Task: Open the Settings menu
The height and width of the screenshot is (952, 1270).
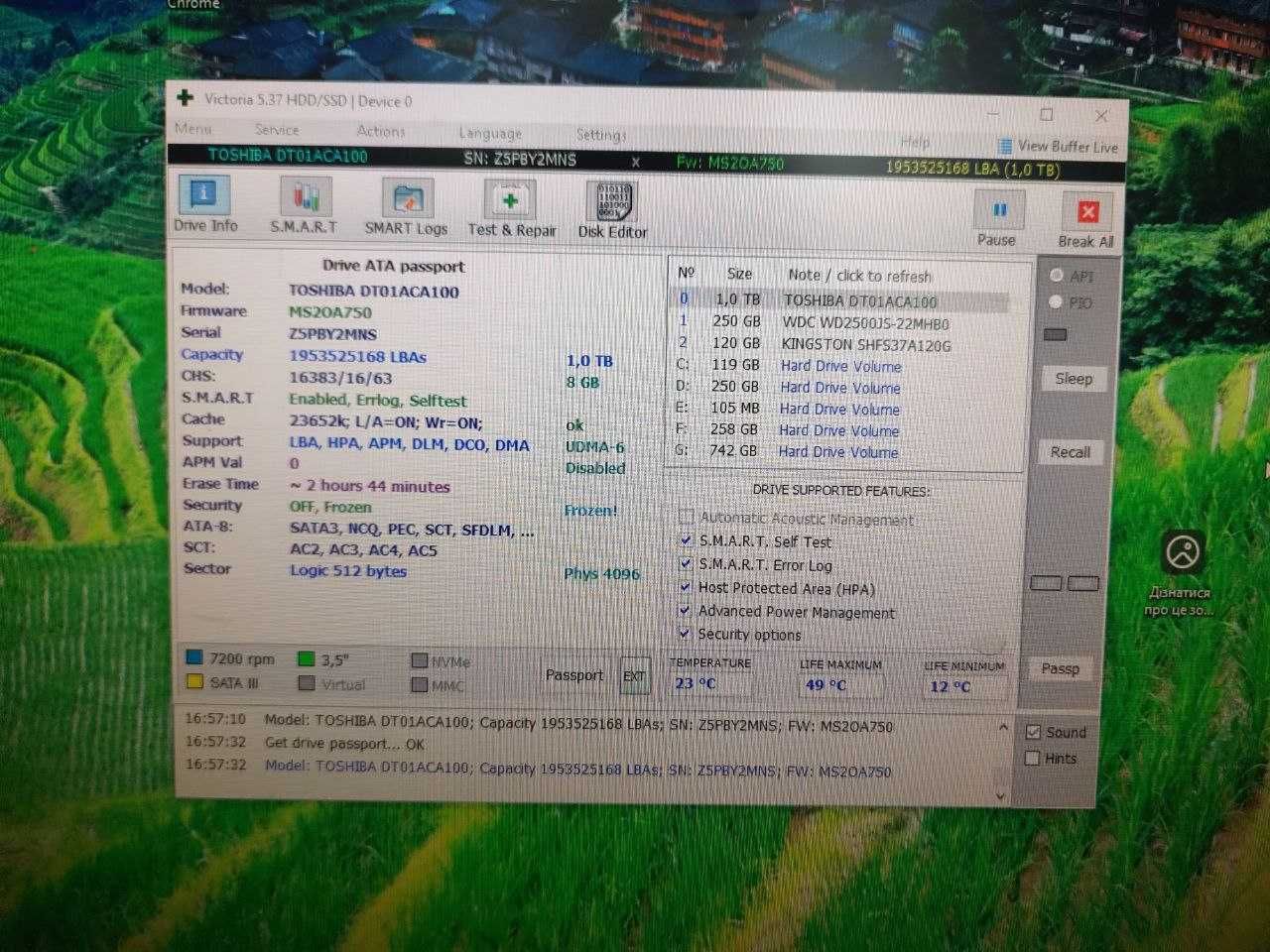Action: point(601,135)
